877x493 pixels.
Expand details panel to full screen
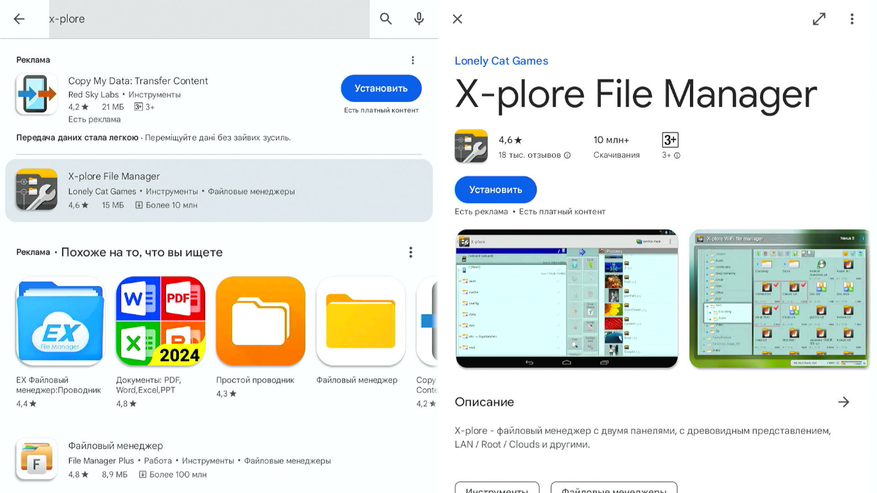coord(819,19)
